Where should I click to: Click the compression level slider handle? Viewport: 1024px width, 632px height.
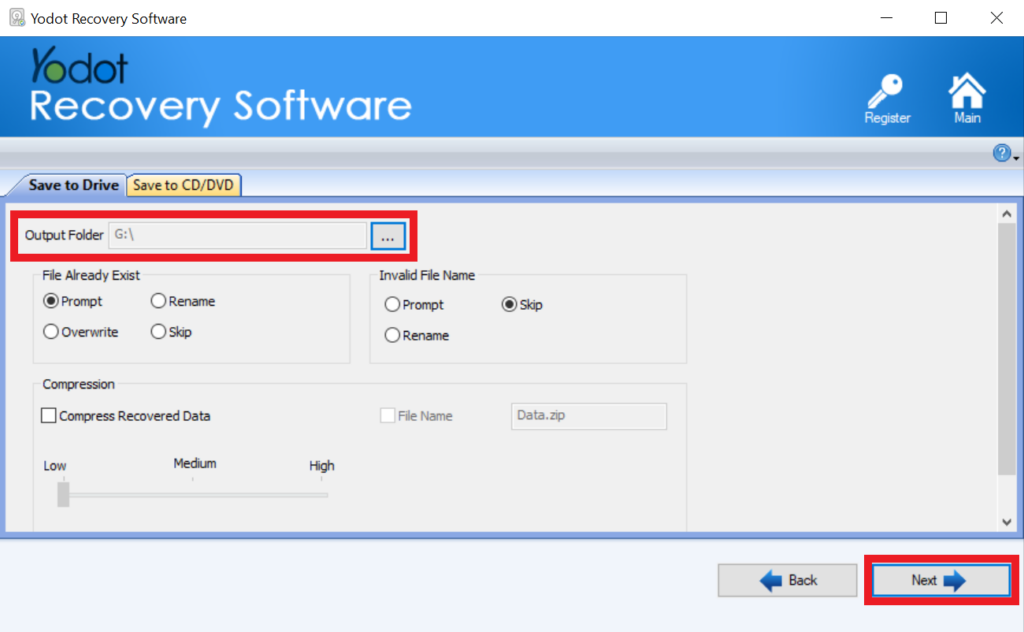pyautogui.click(x=63, y=494)
